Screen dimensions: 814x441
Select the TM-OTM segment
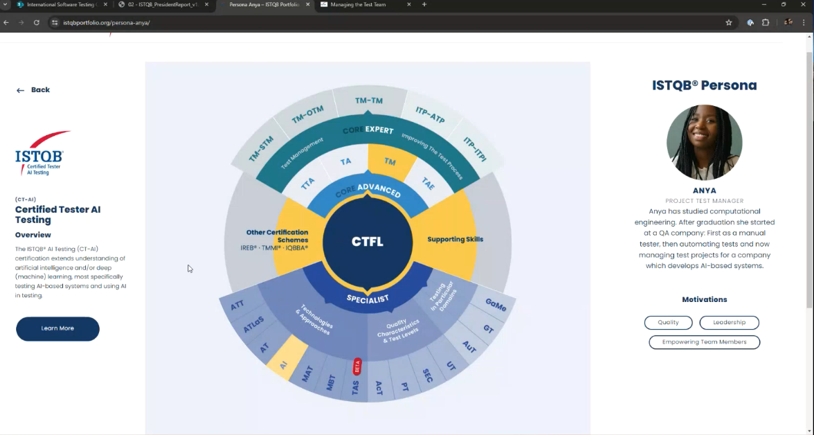[x=307, y=114]
